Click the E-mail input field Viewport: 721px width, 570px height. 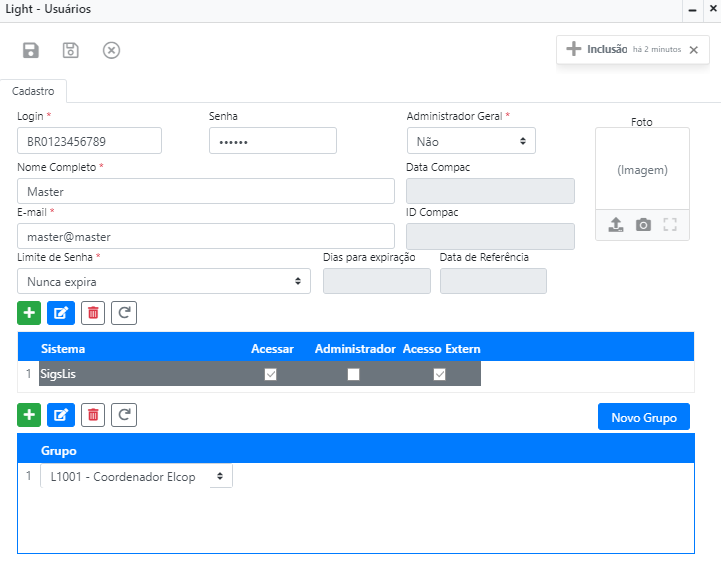click(206, 236)
